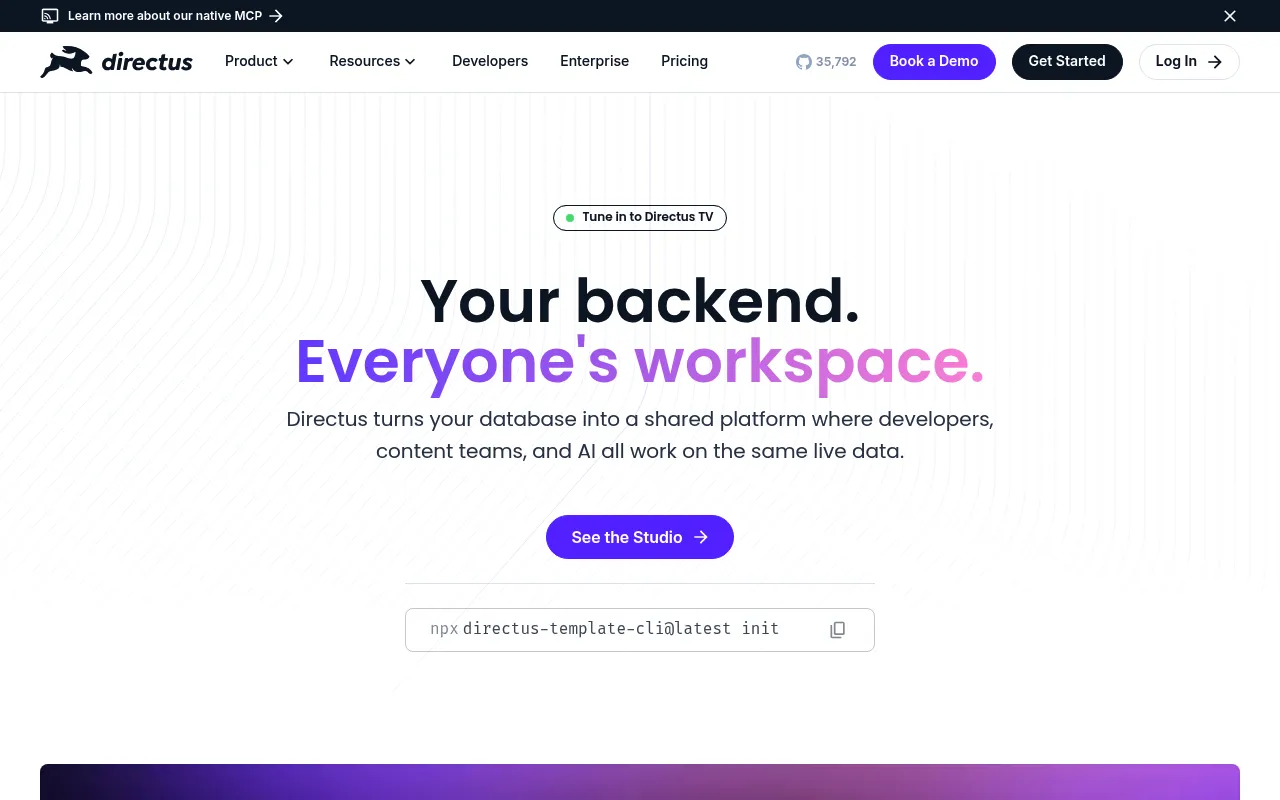1280x800 pixels.
Task: Click arrow next to native MCP text
Action: coord(277,16)
